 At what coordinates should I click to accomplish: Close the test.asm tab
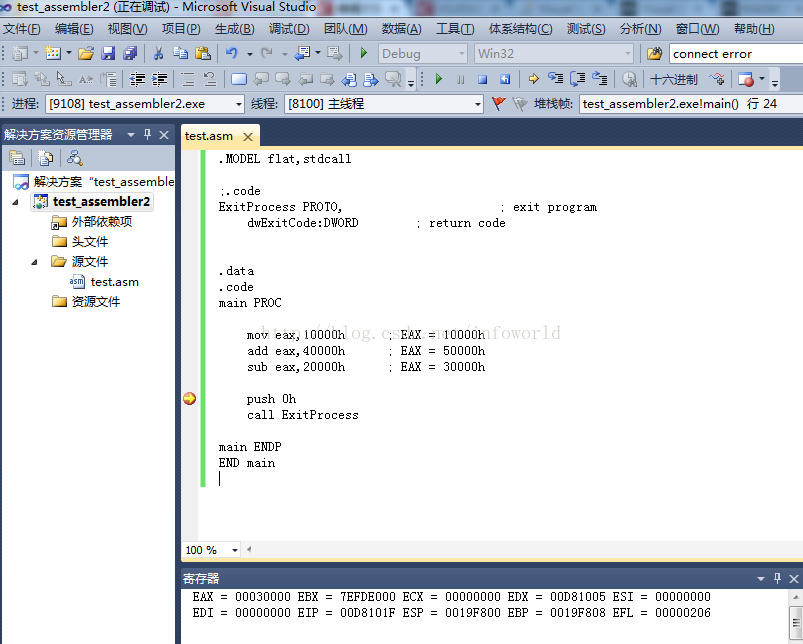click(248, 137)
